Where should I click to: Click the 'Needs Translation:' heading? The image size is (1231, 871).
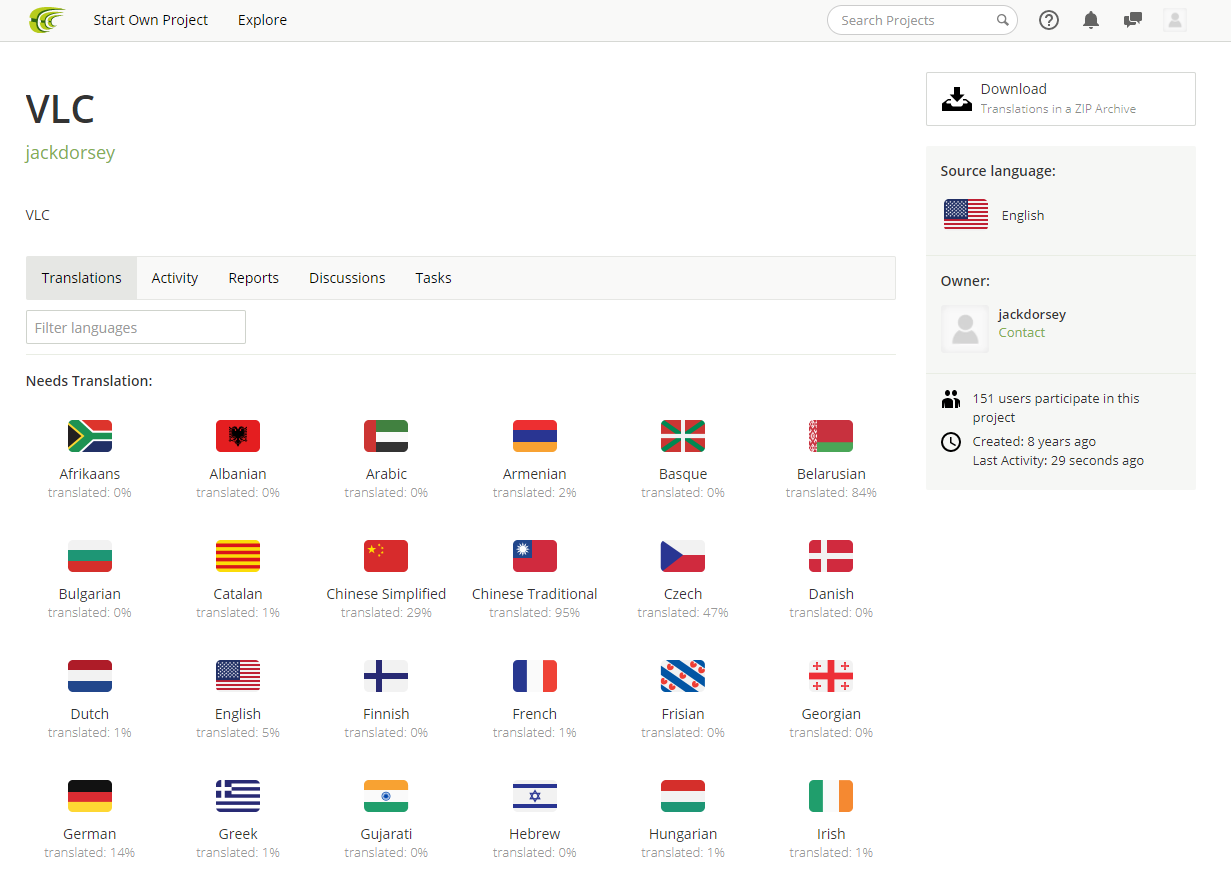click(89, 381)
